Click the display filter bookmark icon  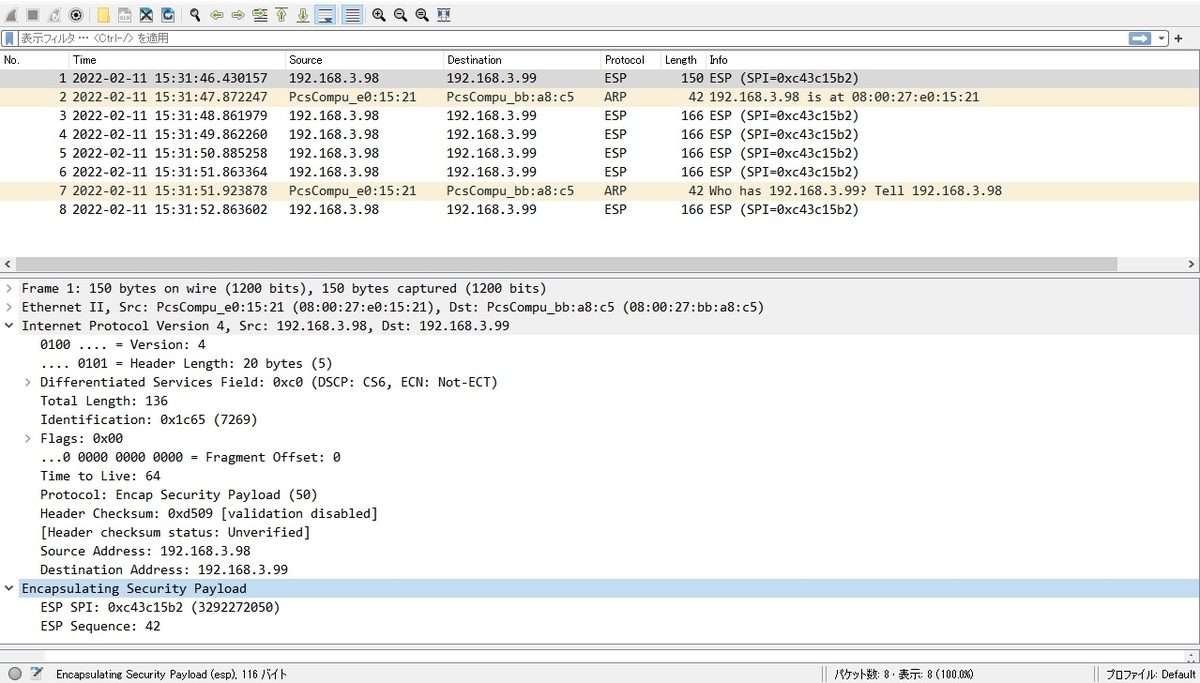pyautogui.click(x=9, y=38)
